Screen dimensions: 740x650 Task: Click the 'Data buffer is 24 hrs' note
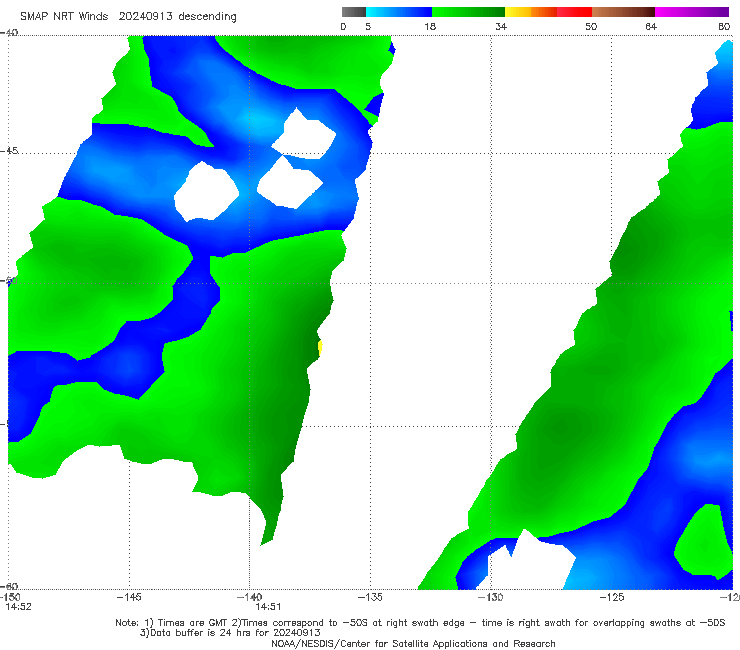pyautogui.click(x=230, y=633)
